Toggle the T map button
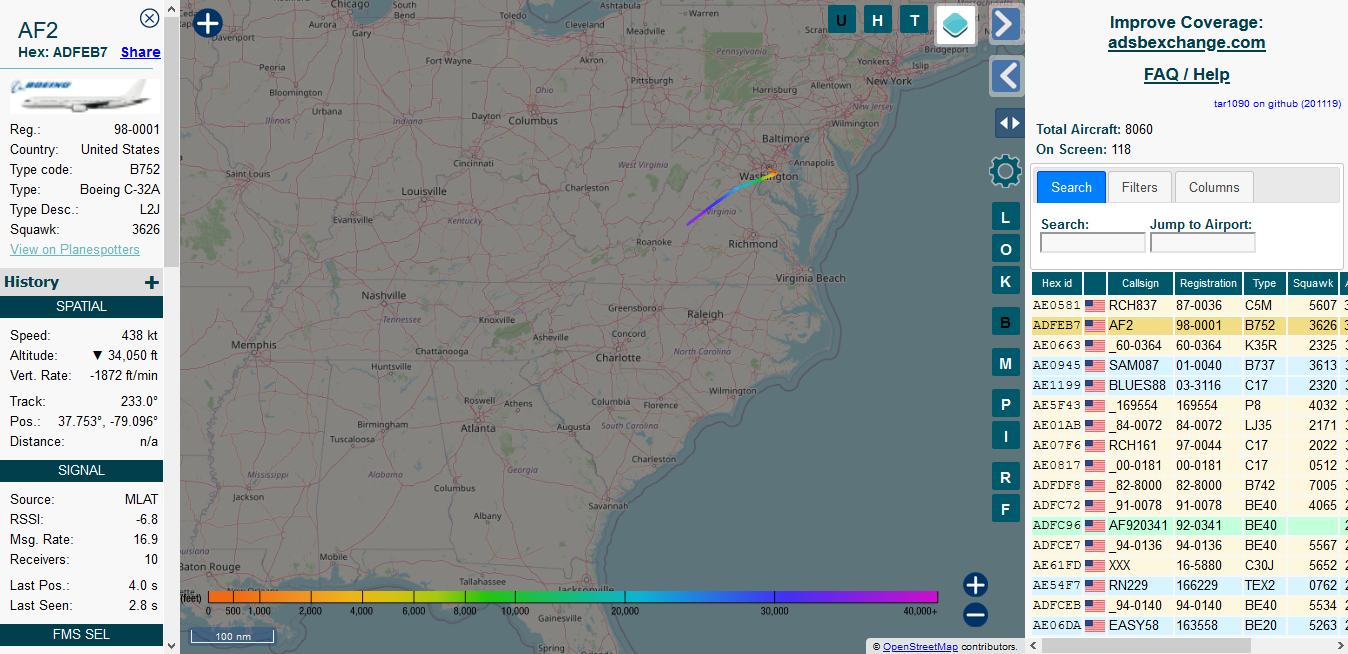 pos(914,19)
